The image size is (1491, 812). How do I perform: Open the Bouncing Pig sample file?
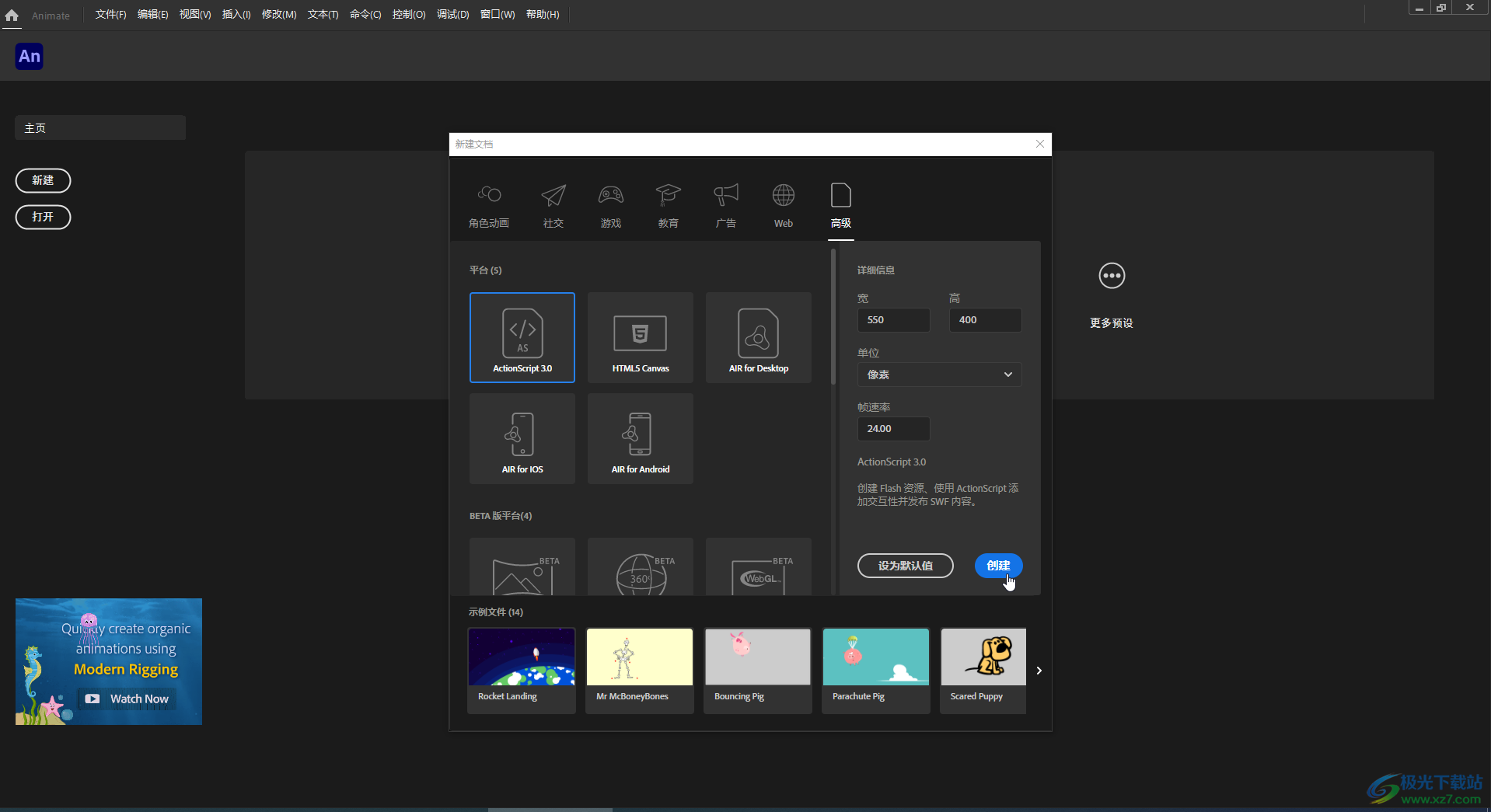(x=758, y=671)
